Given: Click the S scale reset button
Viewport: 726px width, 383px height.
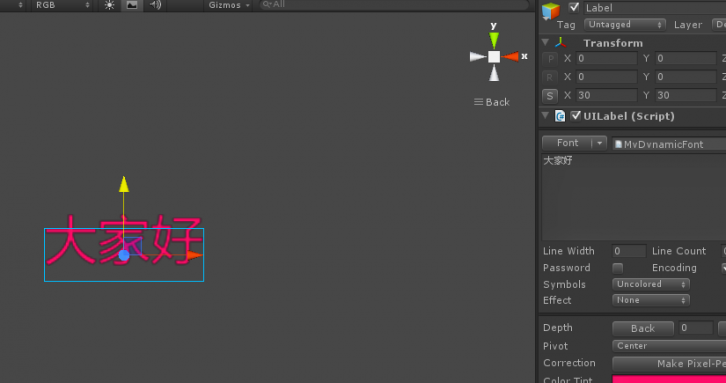Looking at the screenshot, I should coord(550,96).
